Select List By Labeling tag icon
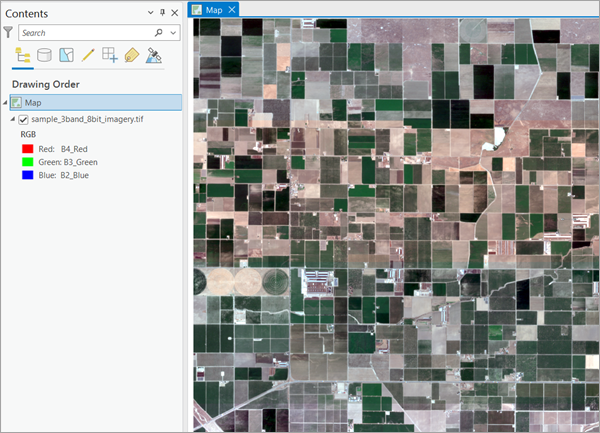This screenshot has height=433, width=600. (131, 56)
